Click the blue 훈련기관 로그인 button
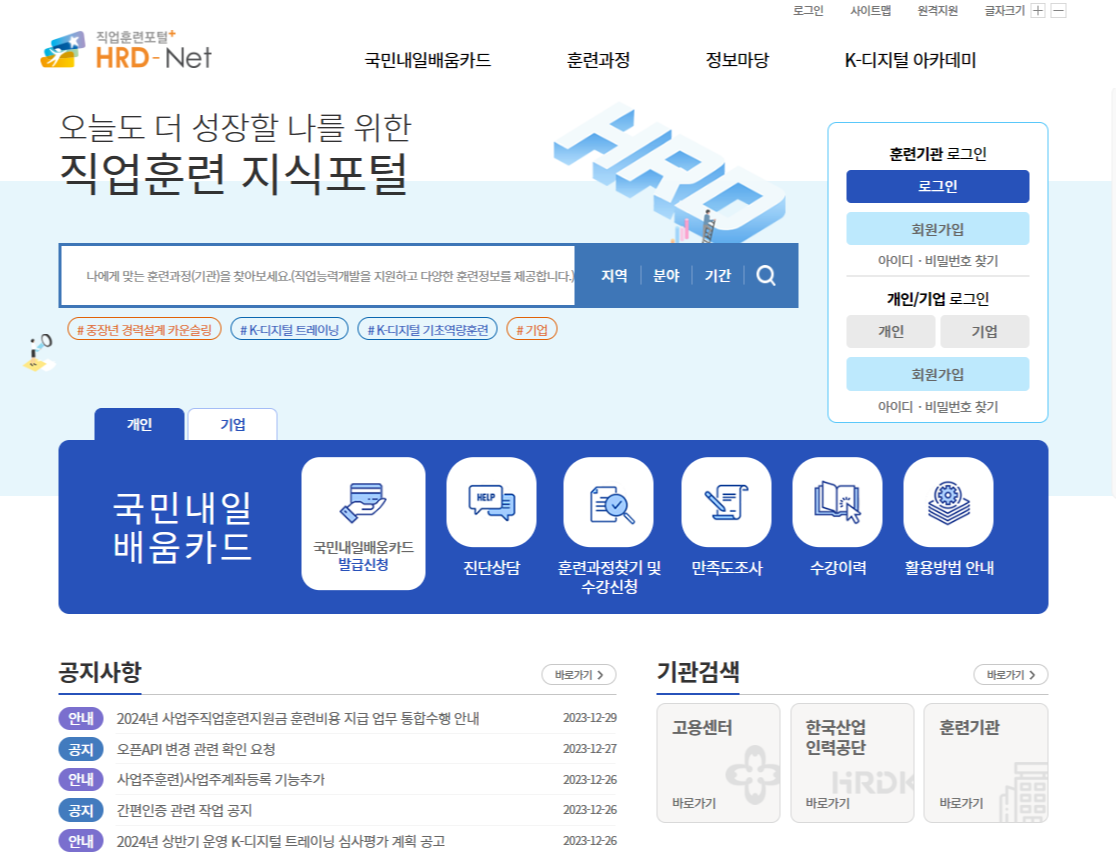This screenshot has width=1116, height=865. click(937, 187)
